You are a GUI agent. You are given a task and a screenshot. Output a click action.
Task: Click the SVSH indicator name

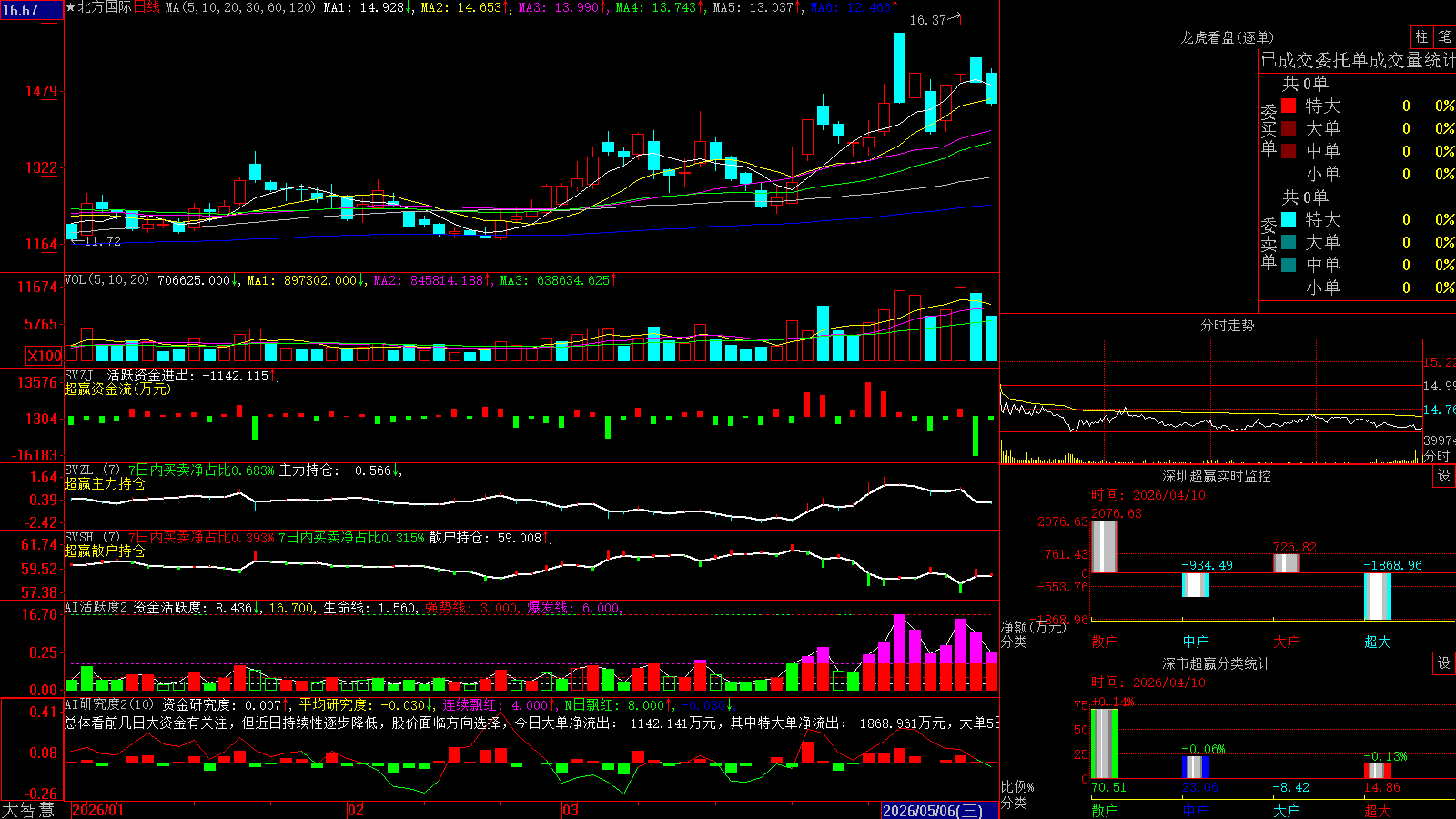point(79,538)
